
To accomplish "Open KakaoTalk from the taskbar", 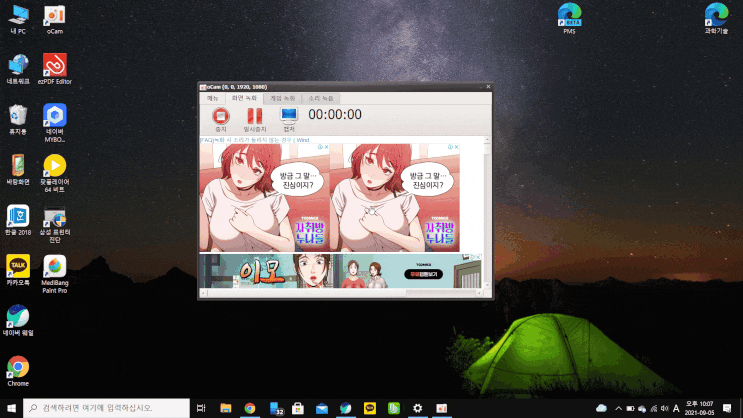I will tap(370, 408).
